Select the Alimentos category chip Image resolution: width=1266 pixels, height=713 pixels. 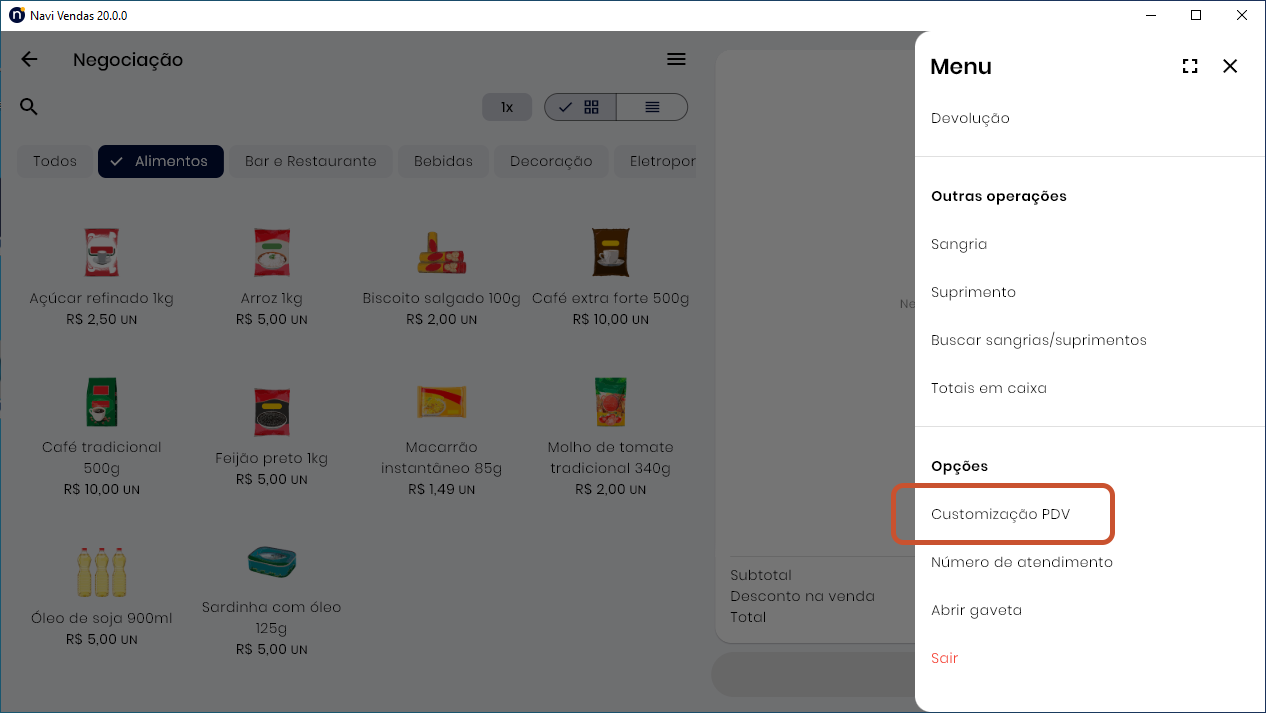pos(161,161)
